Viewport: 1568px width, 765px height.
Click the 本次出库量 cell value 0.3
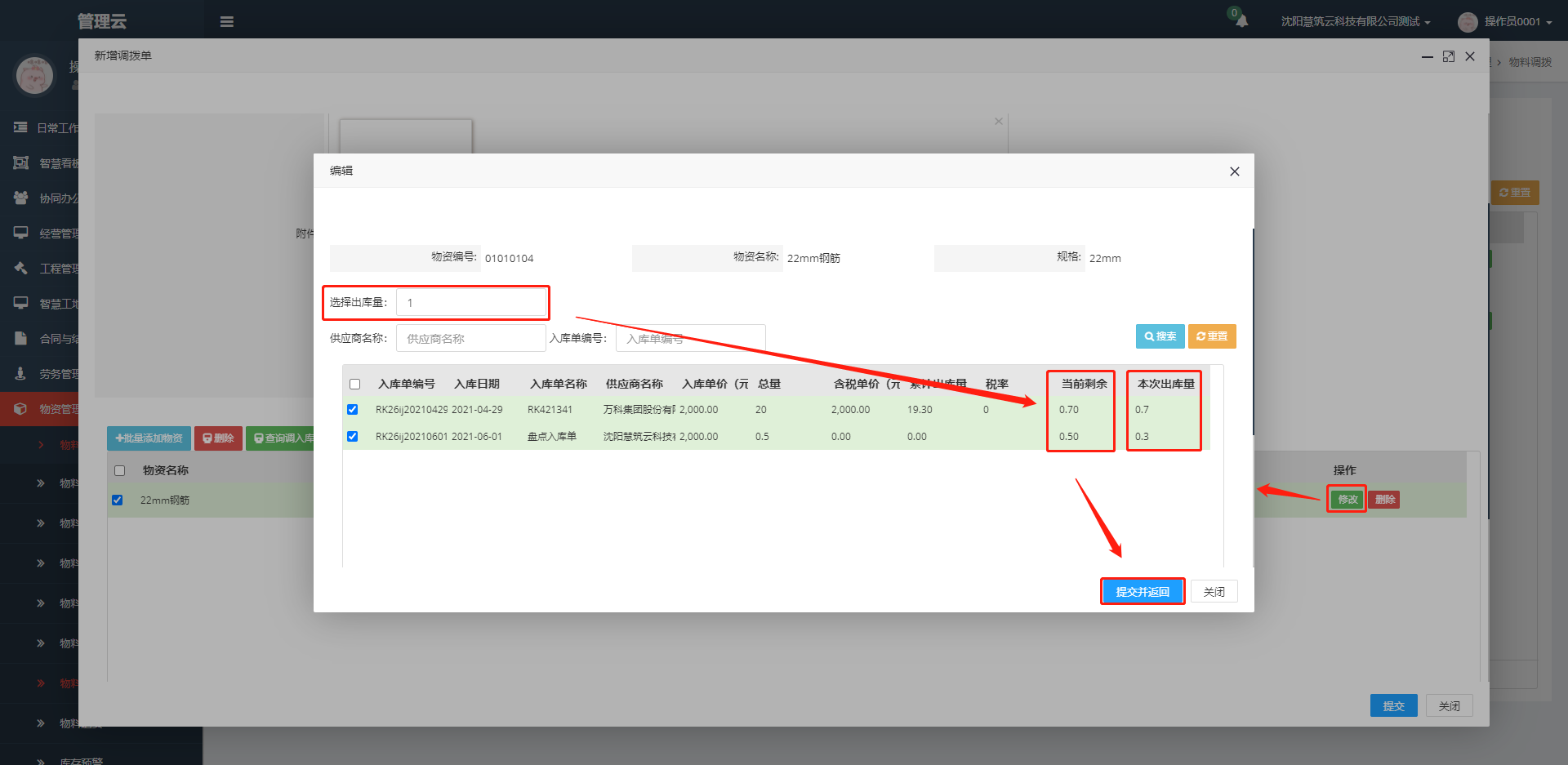1142,437
